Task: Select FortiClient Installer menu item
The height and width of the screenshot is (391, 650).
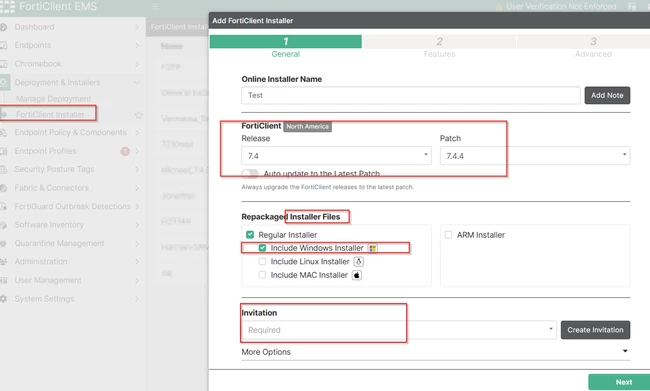Action: pos(50,115)
